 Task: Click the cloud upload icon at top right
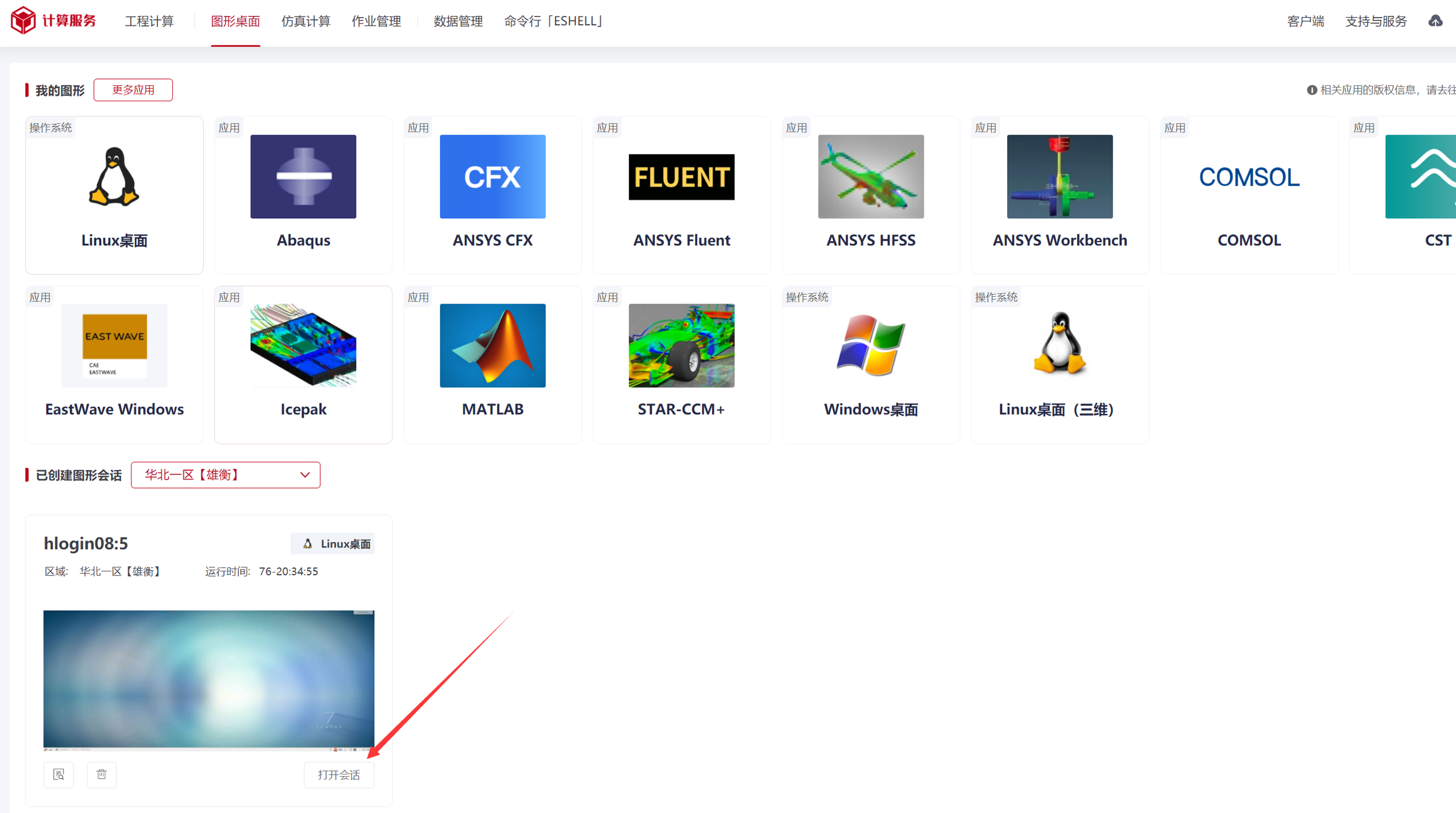(1436, 21)
